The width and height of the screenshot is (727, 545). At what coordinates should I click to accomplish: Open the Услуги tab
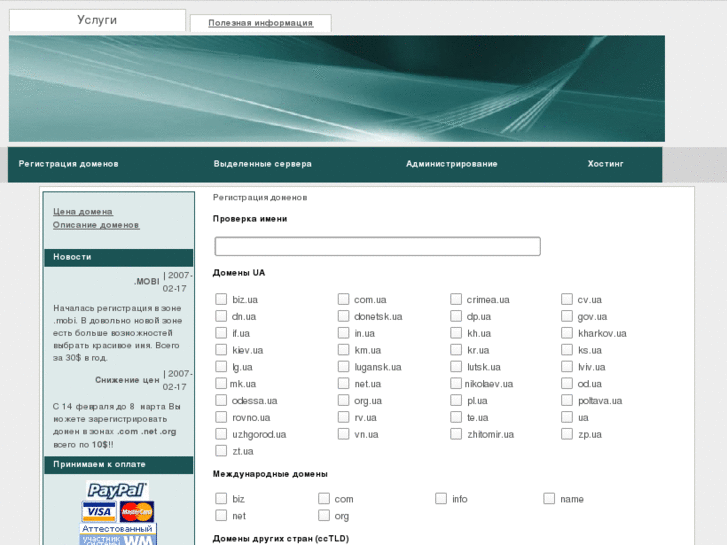click(97, 20)
